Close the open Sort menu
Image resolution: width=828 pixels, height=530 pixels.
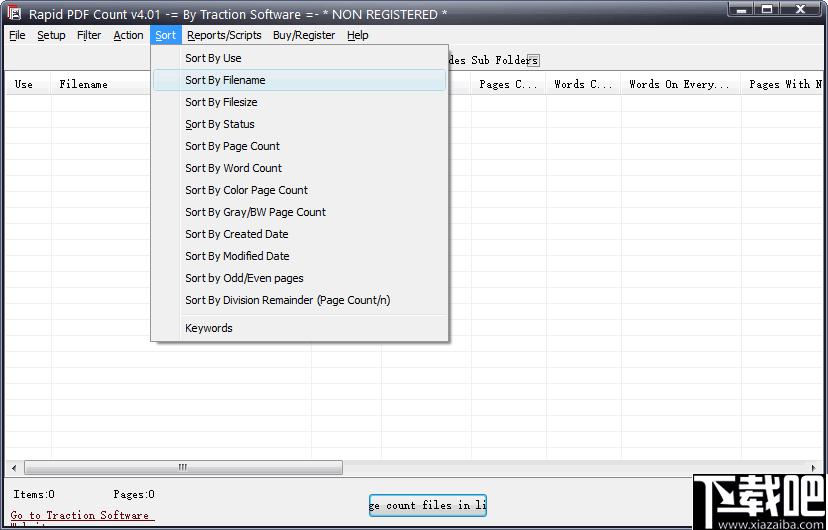(165, 35)
